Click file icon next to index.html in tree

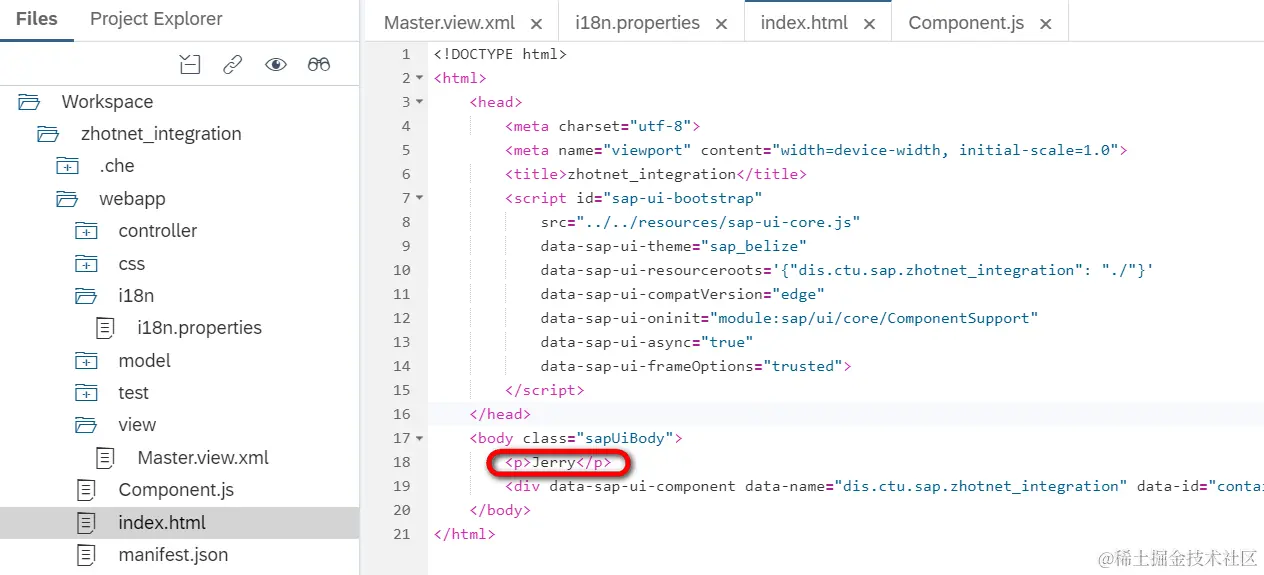[x=87, y=523]
